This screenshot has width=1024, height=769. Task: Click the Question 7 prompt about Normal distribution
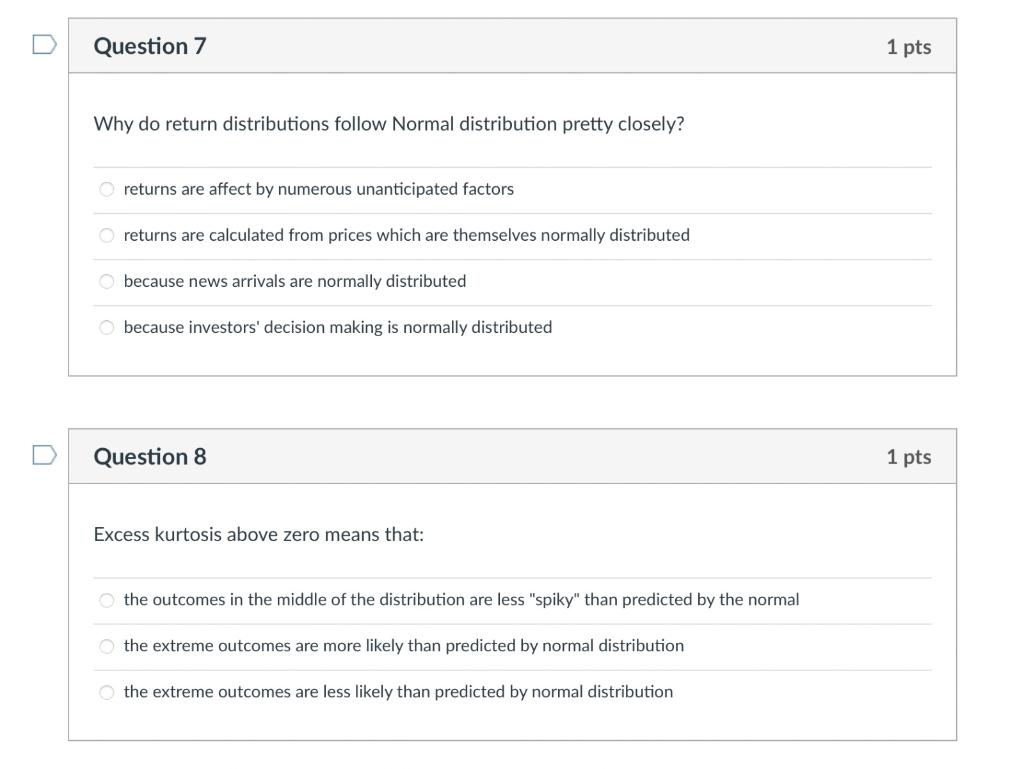click(388, 123)
